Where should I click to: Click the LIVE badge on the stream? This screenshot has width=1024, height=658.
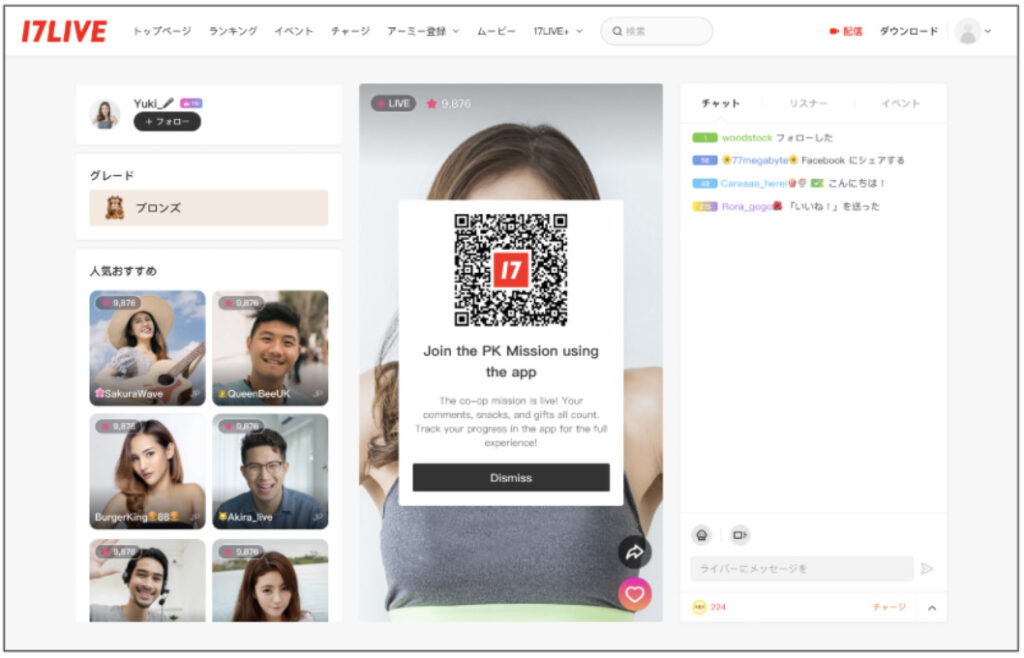393,103
